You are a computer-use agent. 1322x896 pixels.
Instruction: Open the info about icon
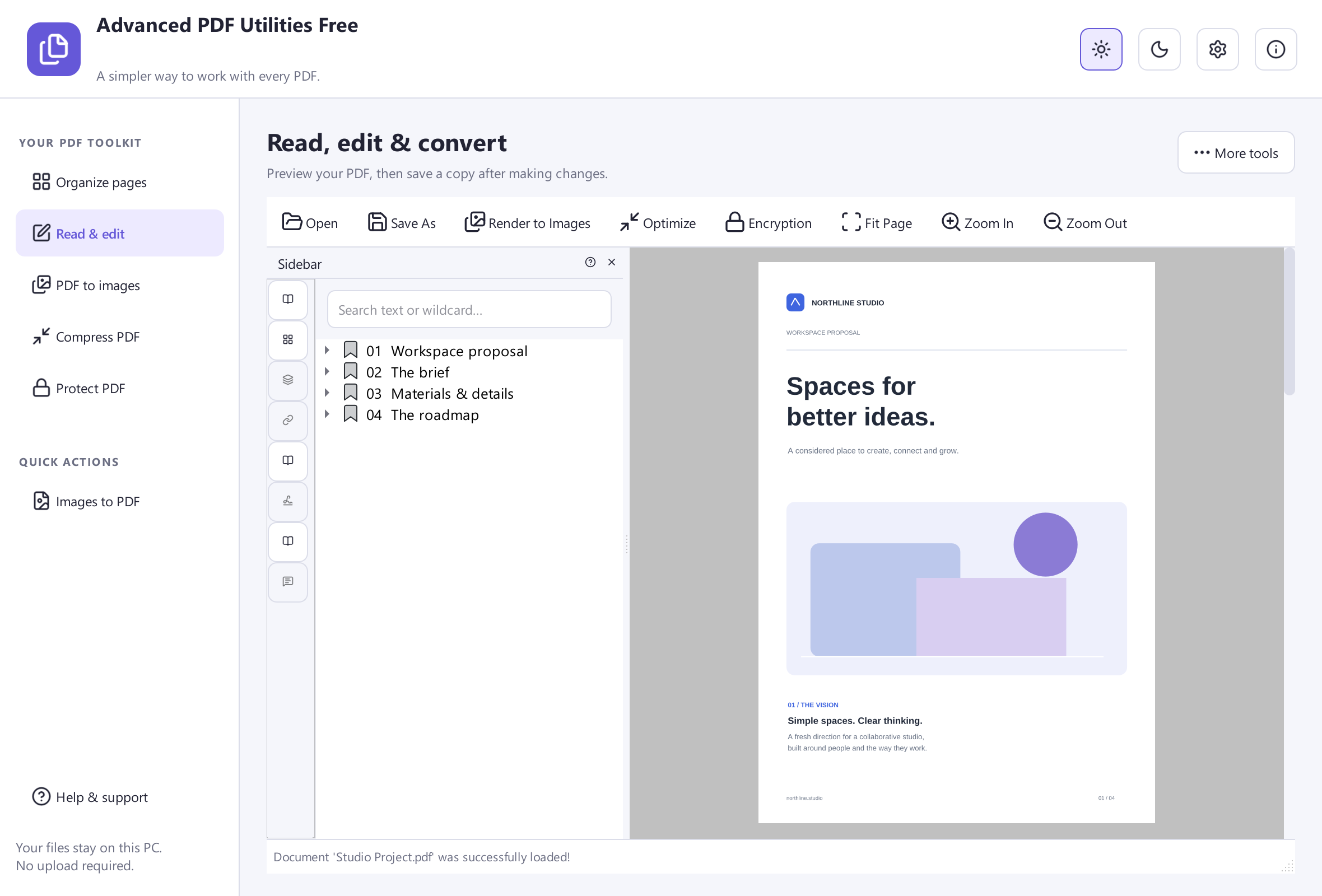pos(1276,49)
